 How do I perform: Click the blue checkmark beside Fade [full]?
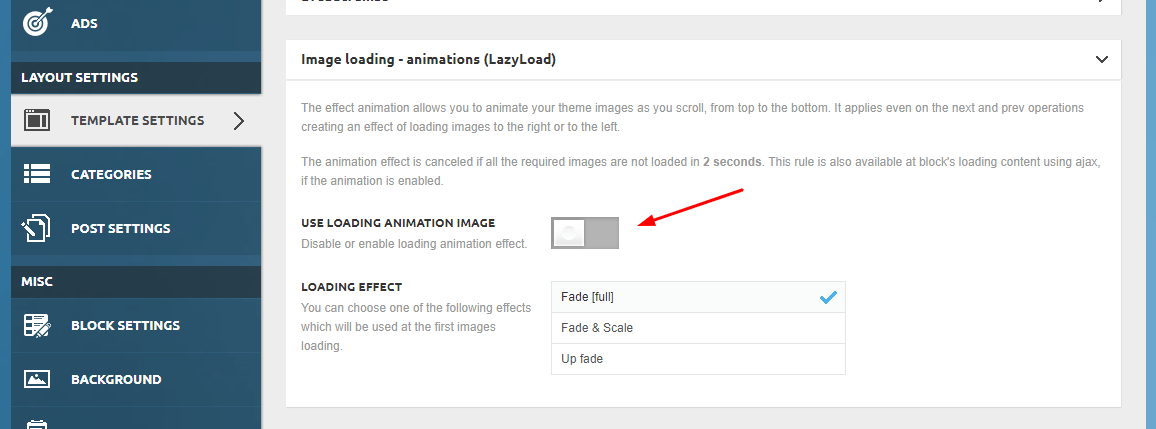pyautogui.click(x=829, y=297)
